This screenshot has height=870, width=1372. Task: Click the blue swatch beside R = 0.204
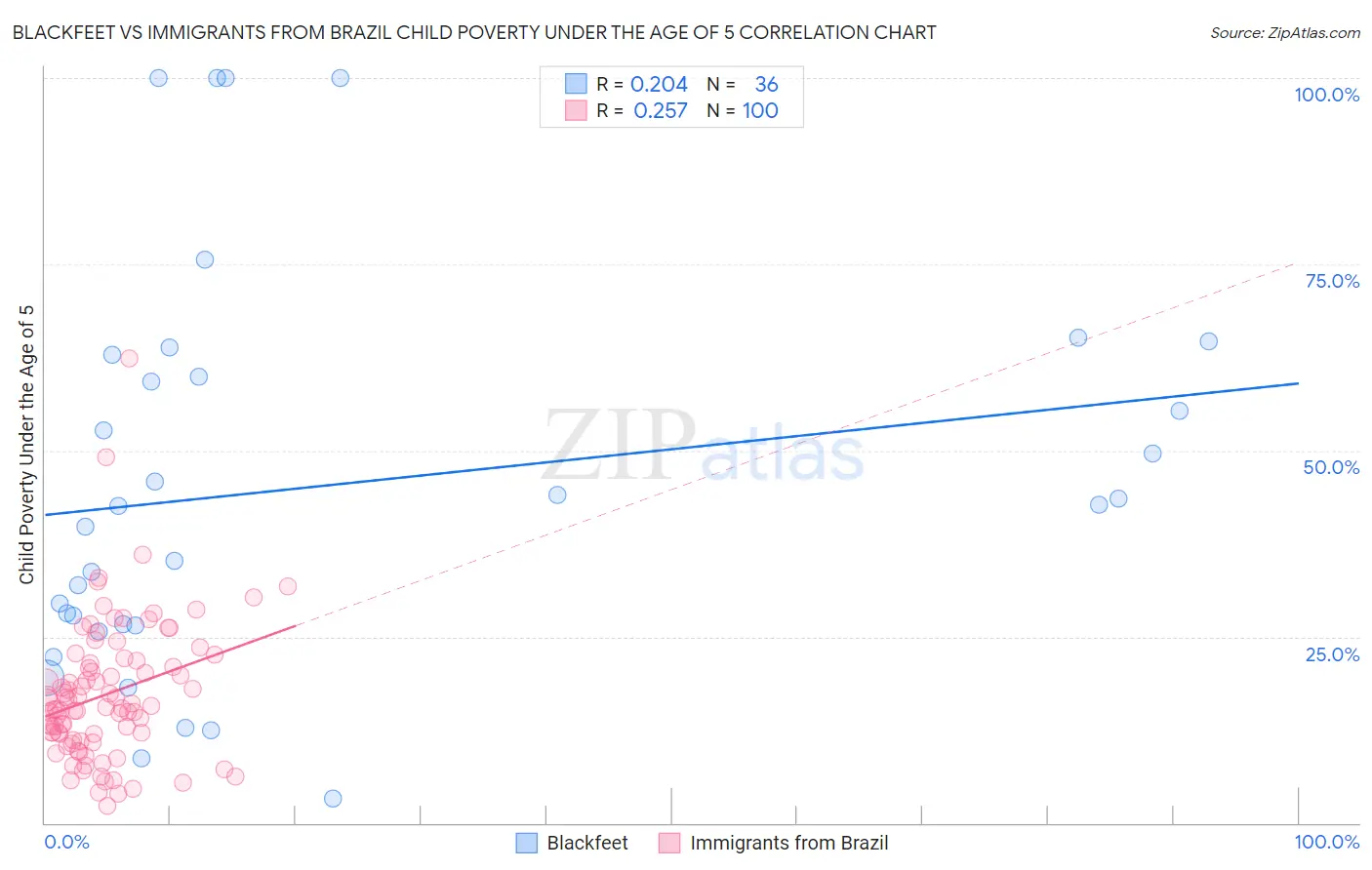click(x=577, y=84)
